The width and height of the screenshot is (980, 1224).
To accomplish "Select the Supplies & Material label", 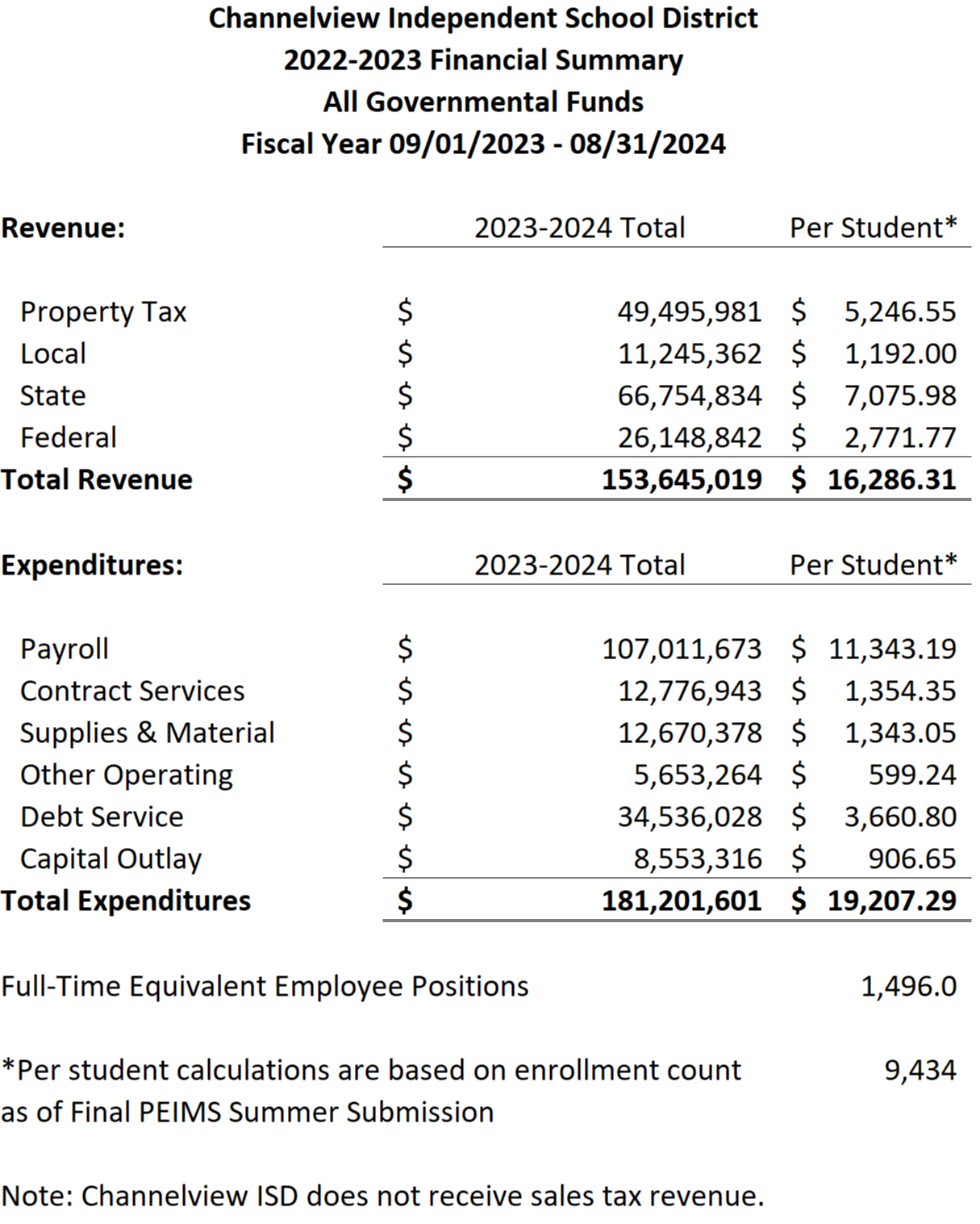I will [147, 733].
